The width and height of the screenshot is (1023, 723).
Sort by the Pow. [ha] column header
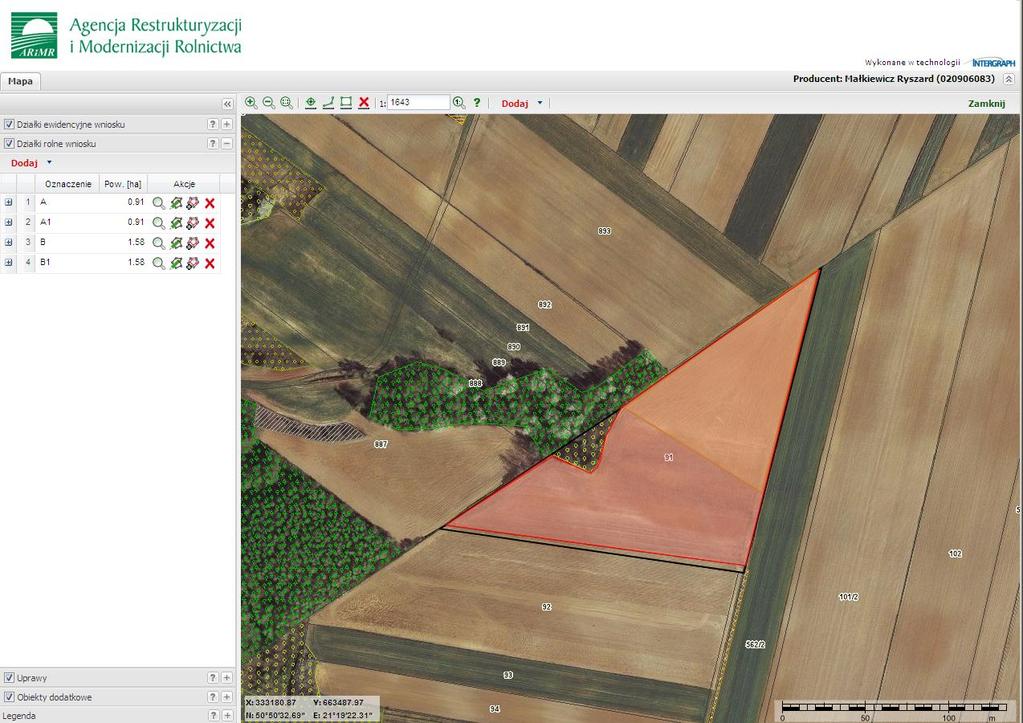point(123,184)
